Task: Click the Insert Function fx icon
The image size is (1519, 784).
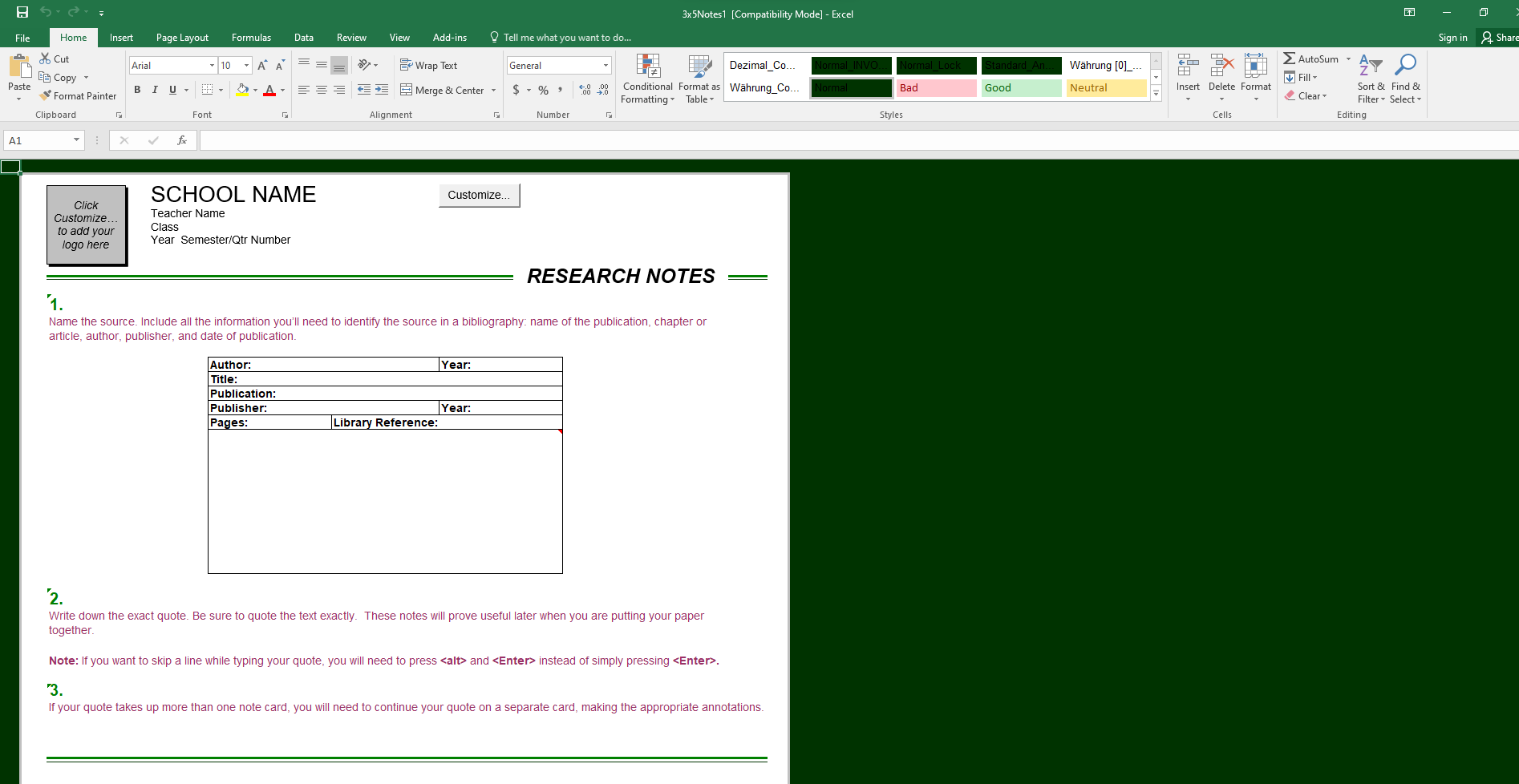Action: 182,140
